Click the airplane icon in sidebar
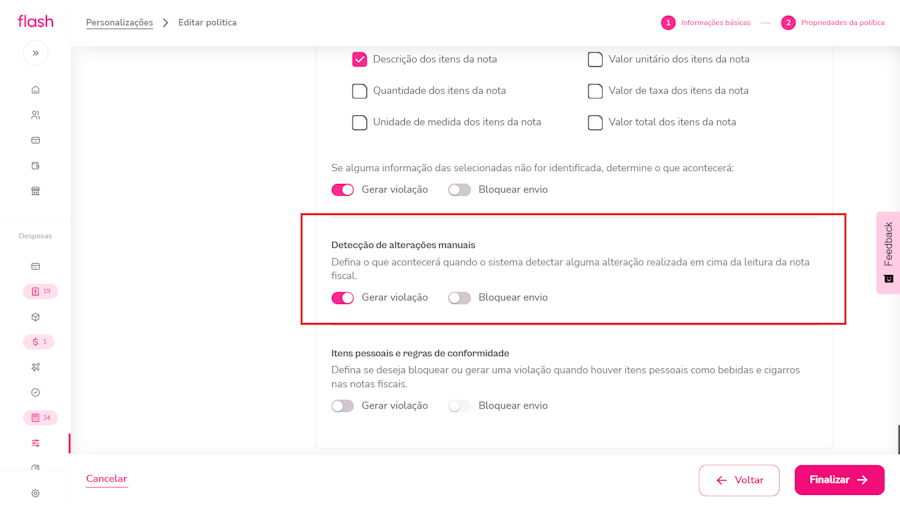The width and height of the screenshot is (900, 506). [35, 367]
